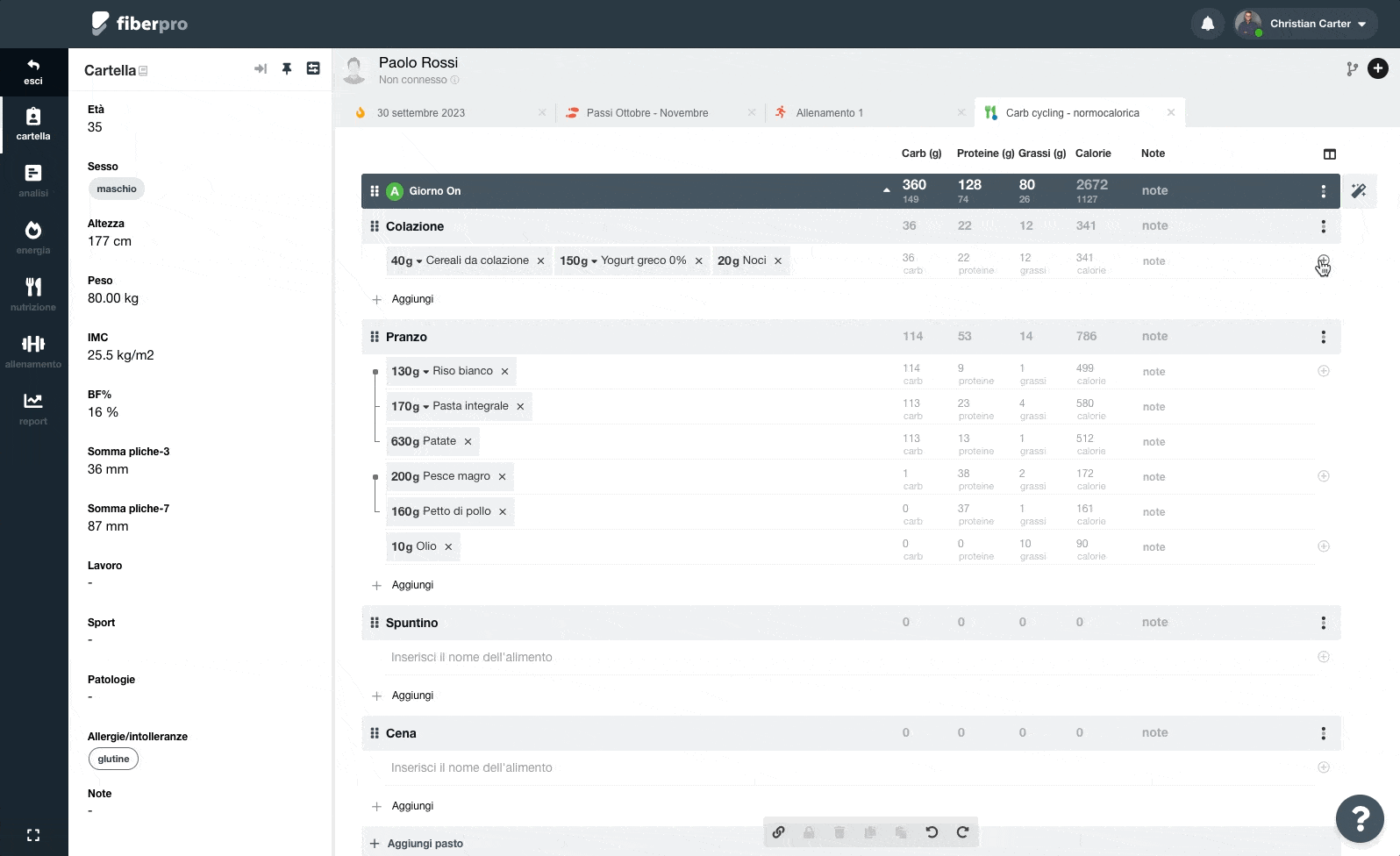Open the report chart sidebar icon
Viewport: 1400px width, 856px height.
click(33, 401)
